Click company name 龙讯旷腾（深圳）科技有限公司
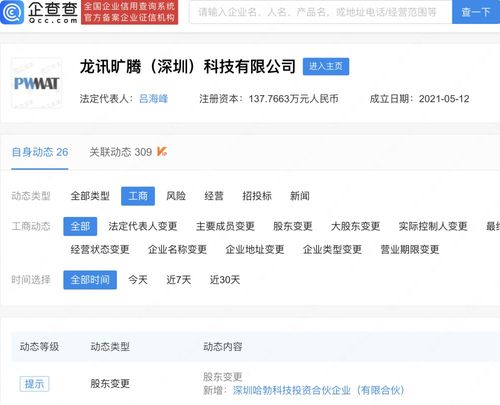The image size is (500, 405). point(188,66)
